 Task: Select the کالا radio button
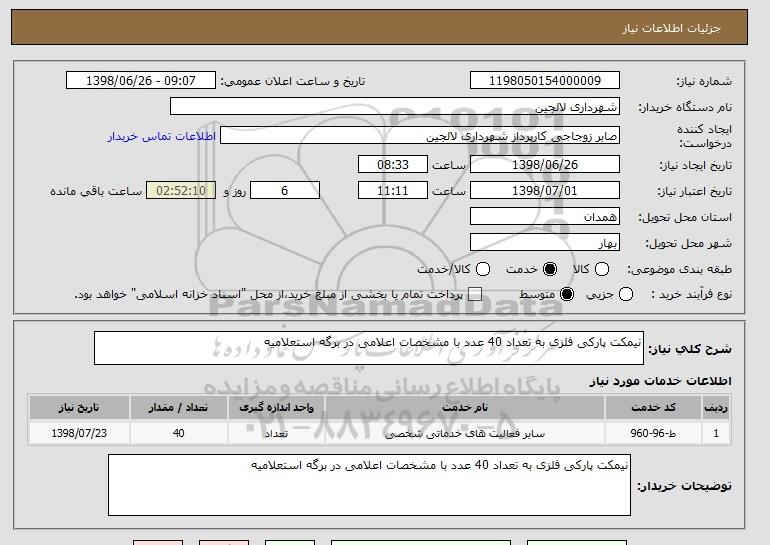(x=602, y=269)
